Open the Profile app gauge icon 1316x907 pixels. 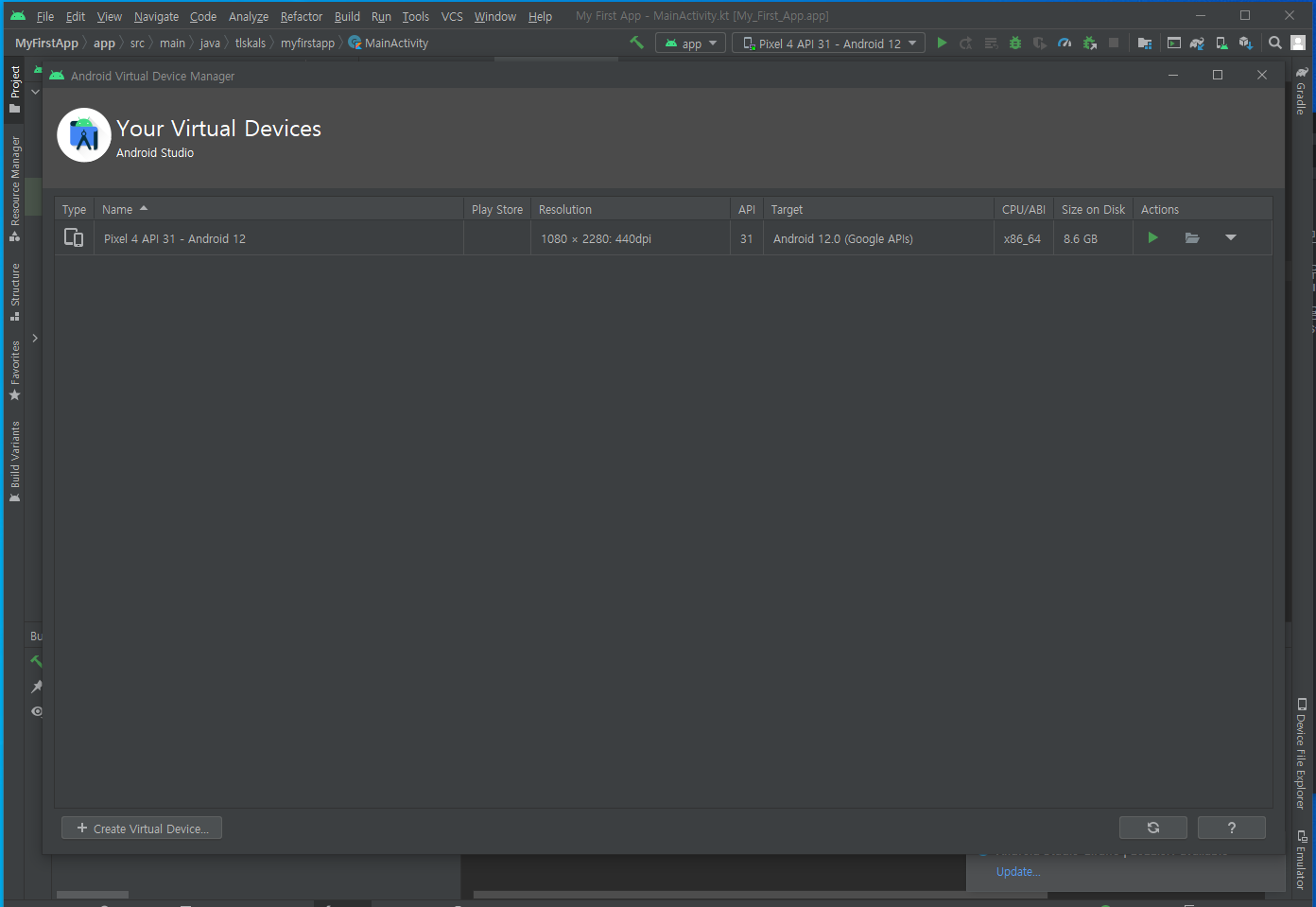[x=1065, y=43]
